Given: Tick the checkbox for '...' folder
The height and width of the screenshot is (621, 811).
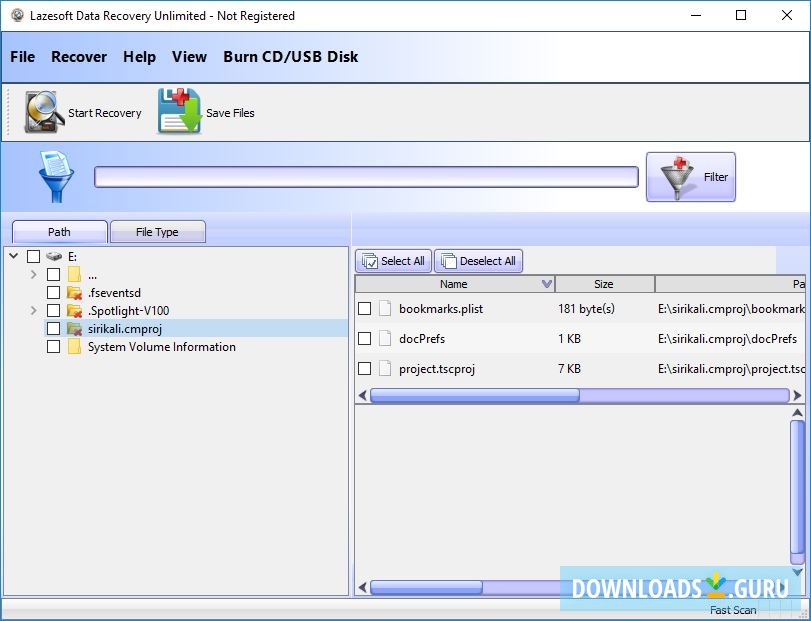Looking at the screenshot, I should click(53, 275).
